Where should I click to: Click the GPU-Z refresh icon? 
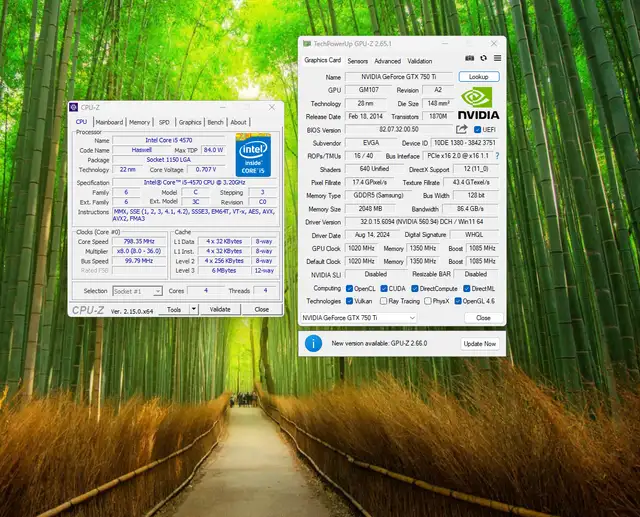[x=484, y=58]
